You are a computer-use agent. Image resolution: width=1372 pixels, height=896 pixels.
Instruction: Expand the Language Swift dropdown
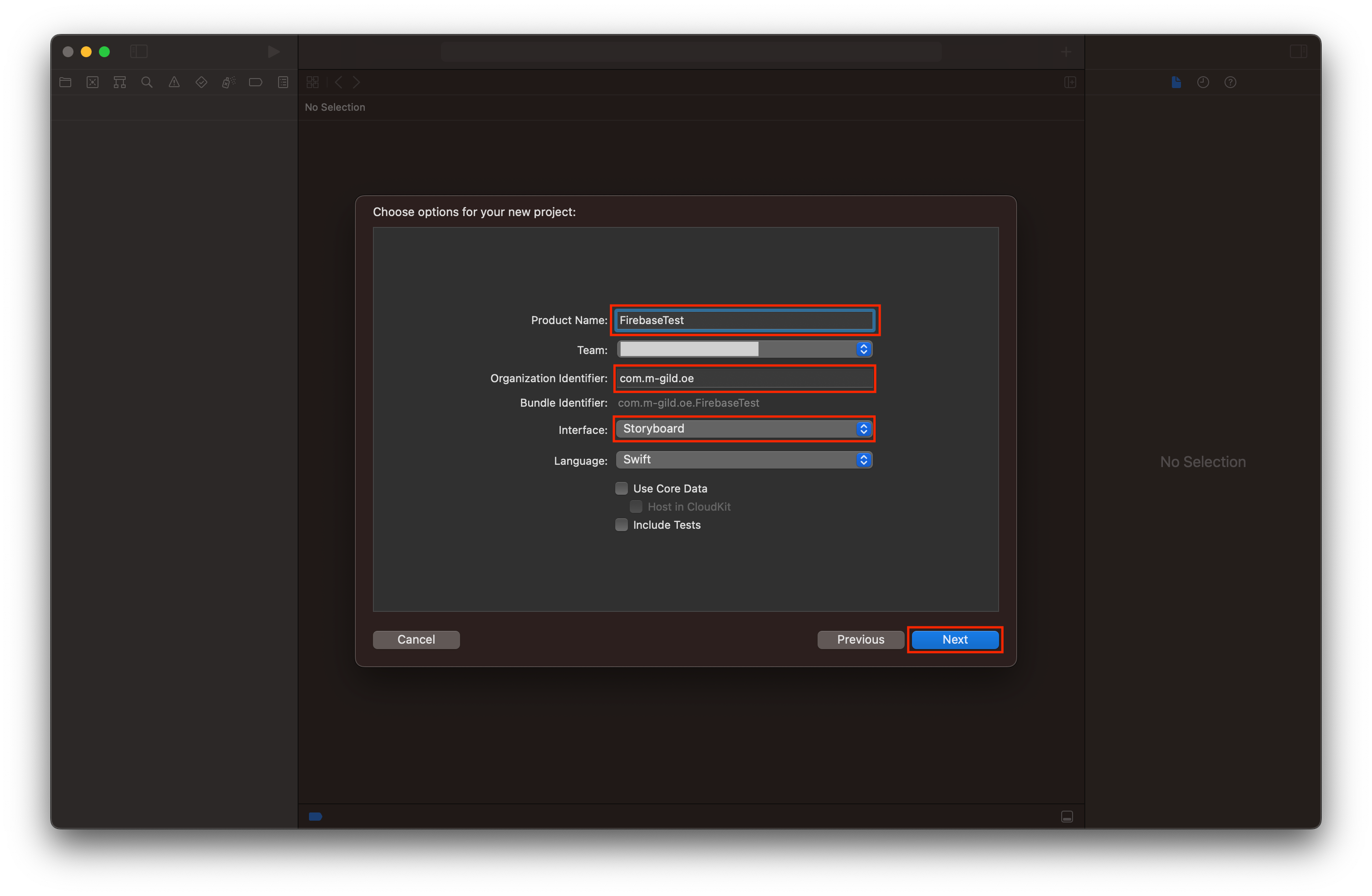(744, 459)
